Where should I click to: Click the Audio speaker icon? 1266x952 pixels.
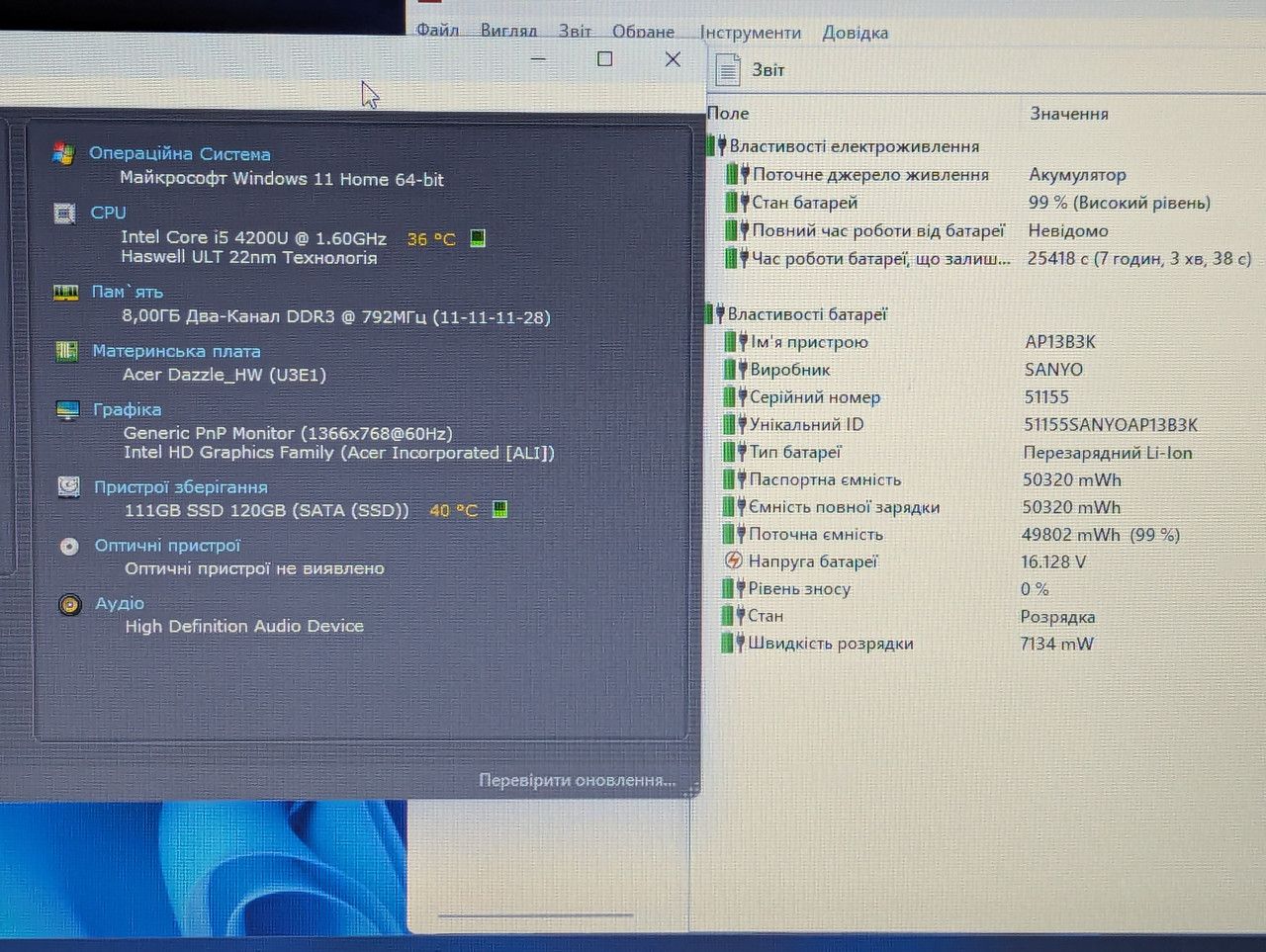(70, 604)
